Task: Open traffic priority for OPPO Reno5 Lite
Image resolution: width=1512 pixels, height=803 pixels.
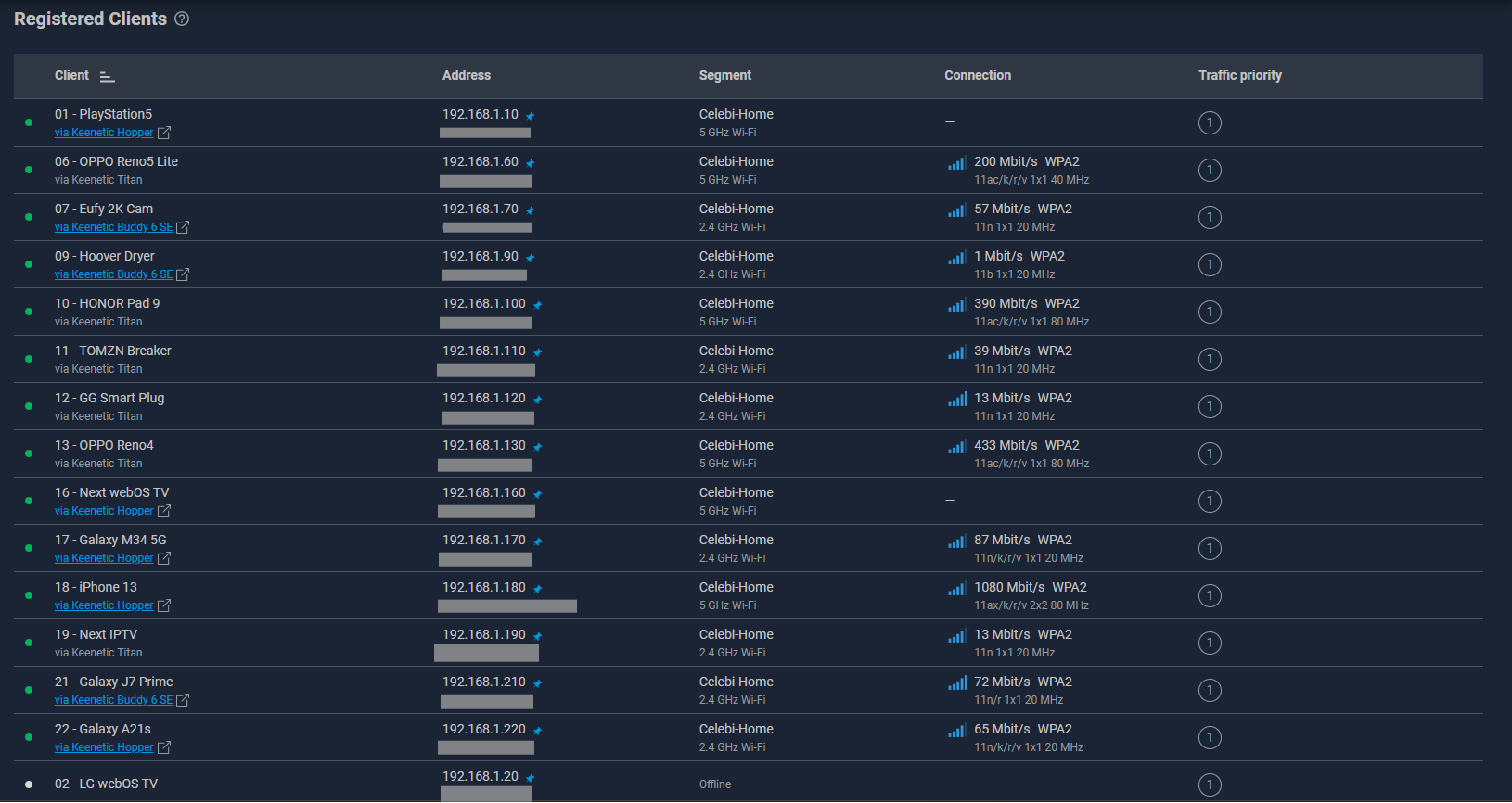Action: 1210,170
